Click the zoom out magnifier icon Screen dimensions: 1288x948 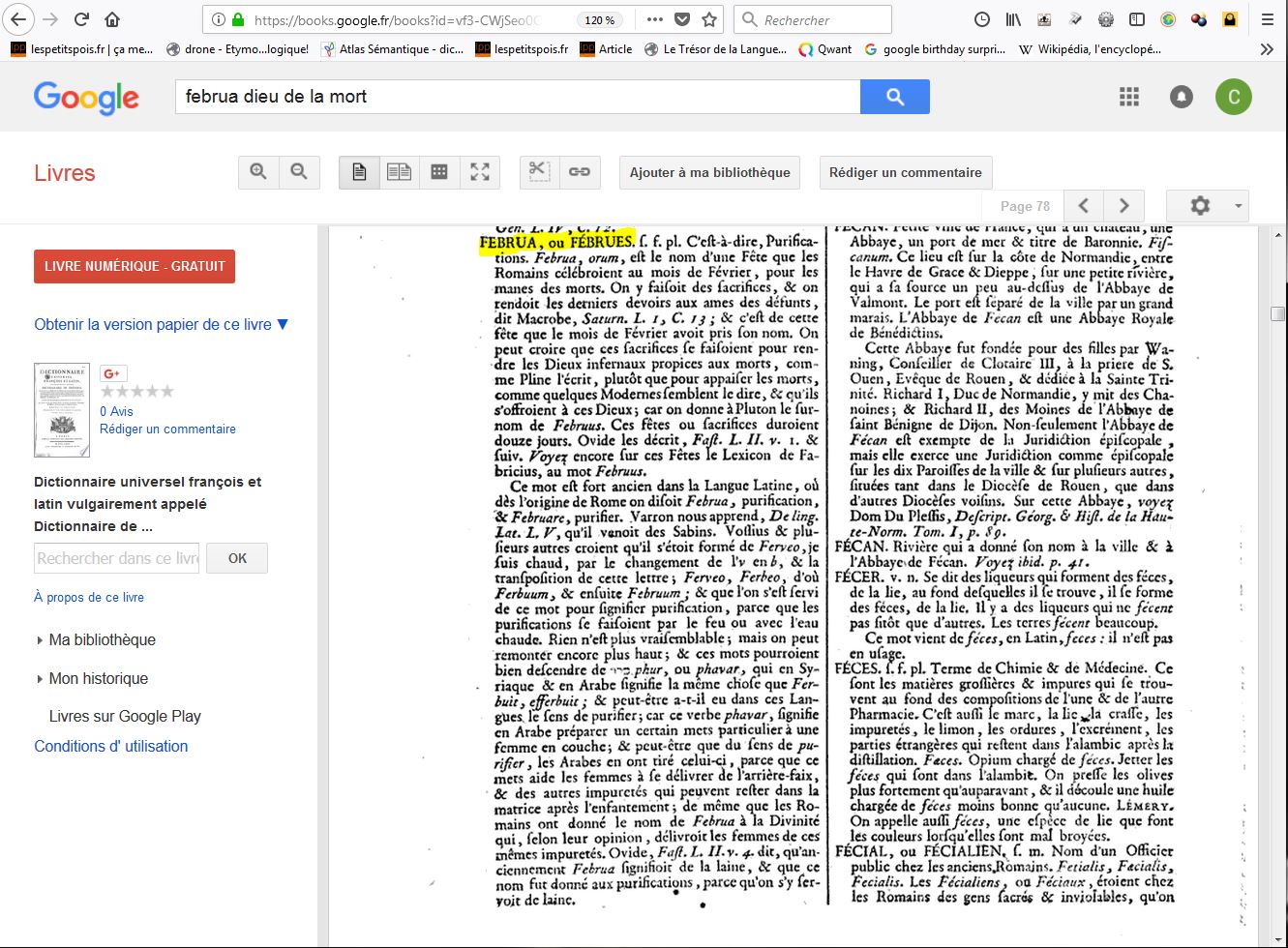click(299, 172)
